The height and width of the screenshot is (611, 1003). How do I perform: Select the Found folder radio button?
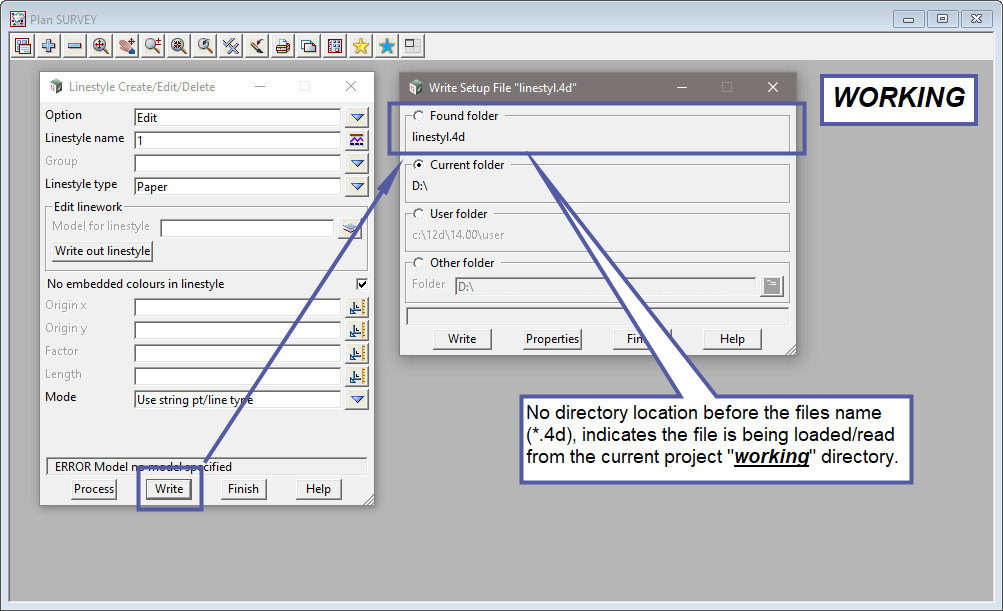418,116
